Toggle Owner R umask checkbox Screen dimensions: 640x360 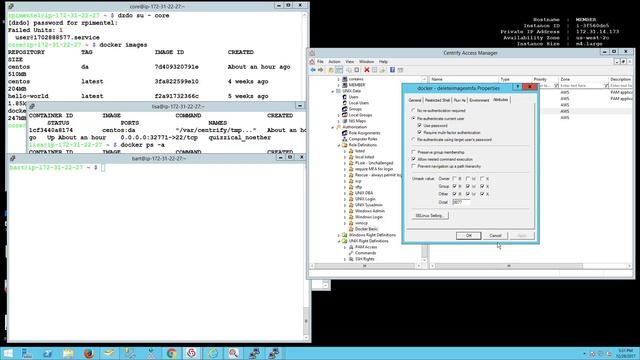click(454, 178)
